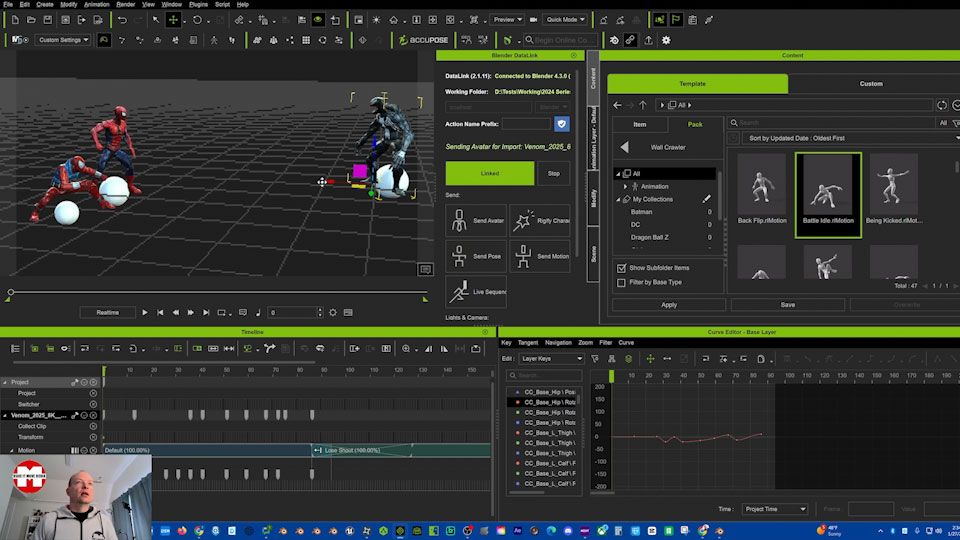Open the Tangent menu in Curve Editor
The height and width of the screenshot is (540, 960).
click(528, 343)
